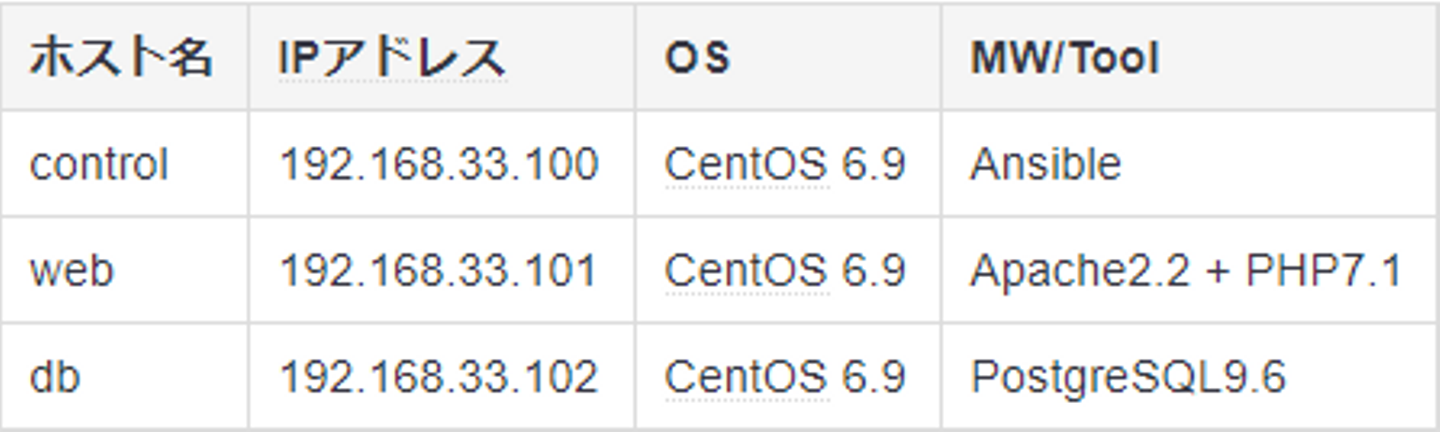The height and width of the screenshot is (432, 1440).
Task: Select the Ansible cell
Action: click(x=1045, y=164)
